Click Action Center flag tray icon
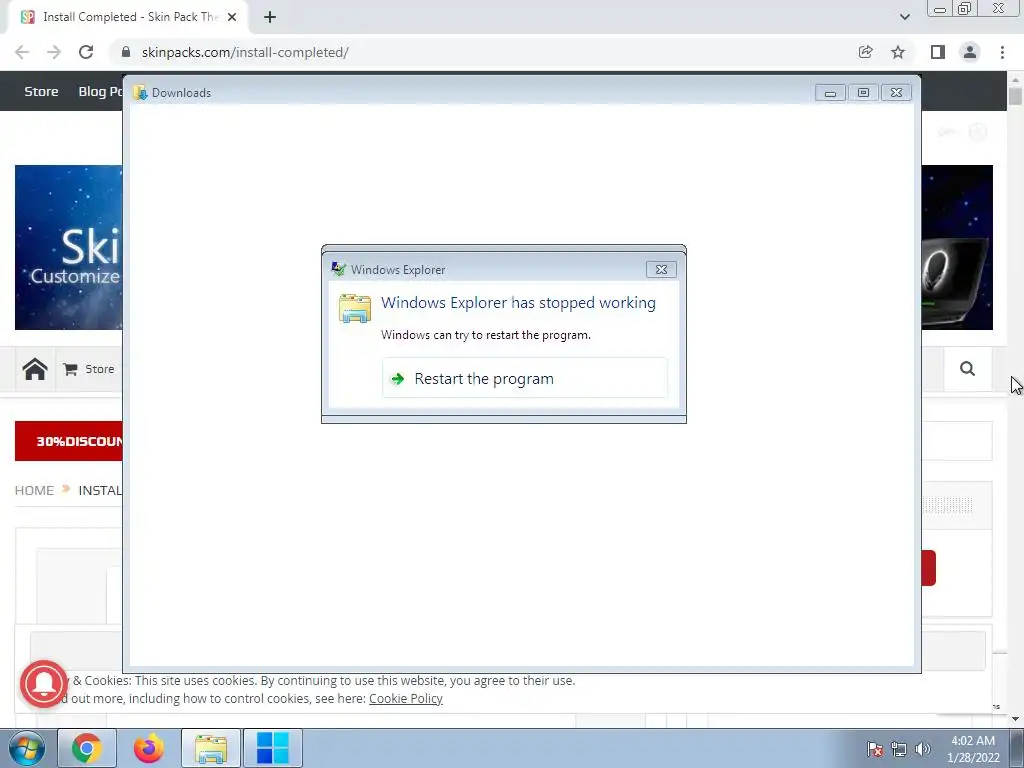The width and height of the screenshot is (1024, 768). [875, 749]
